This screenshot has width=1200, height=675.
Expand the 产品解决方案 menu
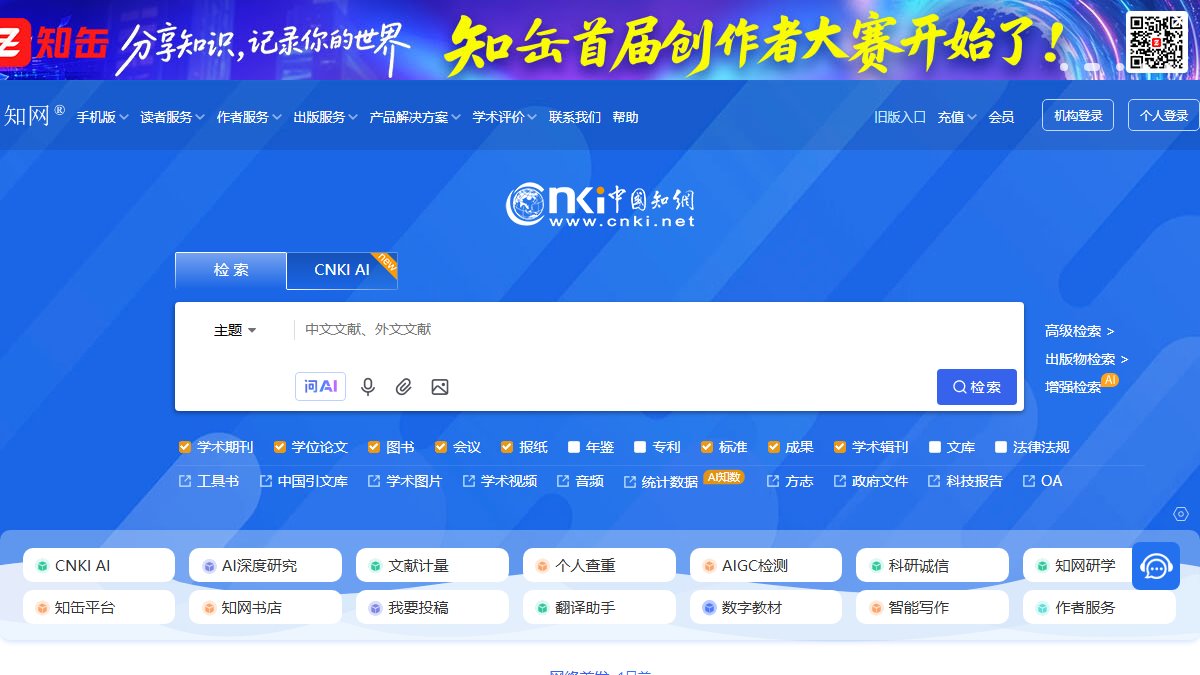[415, 117]
